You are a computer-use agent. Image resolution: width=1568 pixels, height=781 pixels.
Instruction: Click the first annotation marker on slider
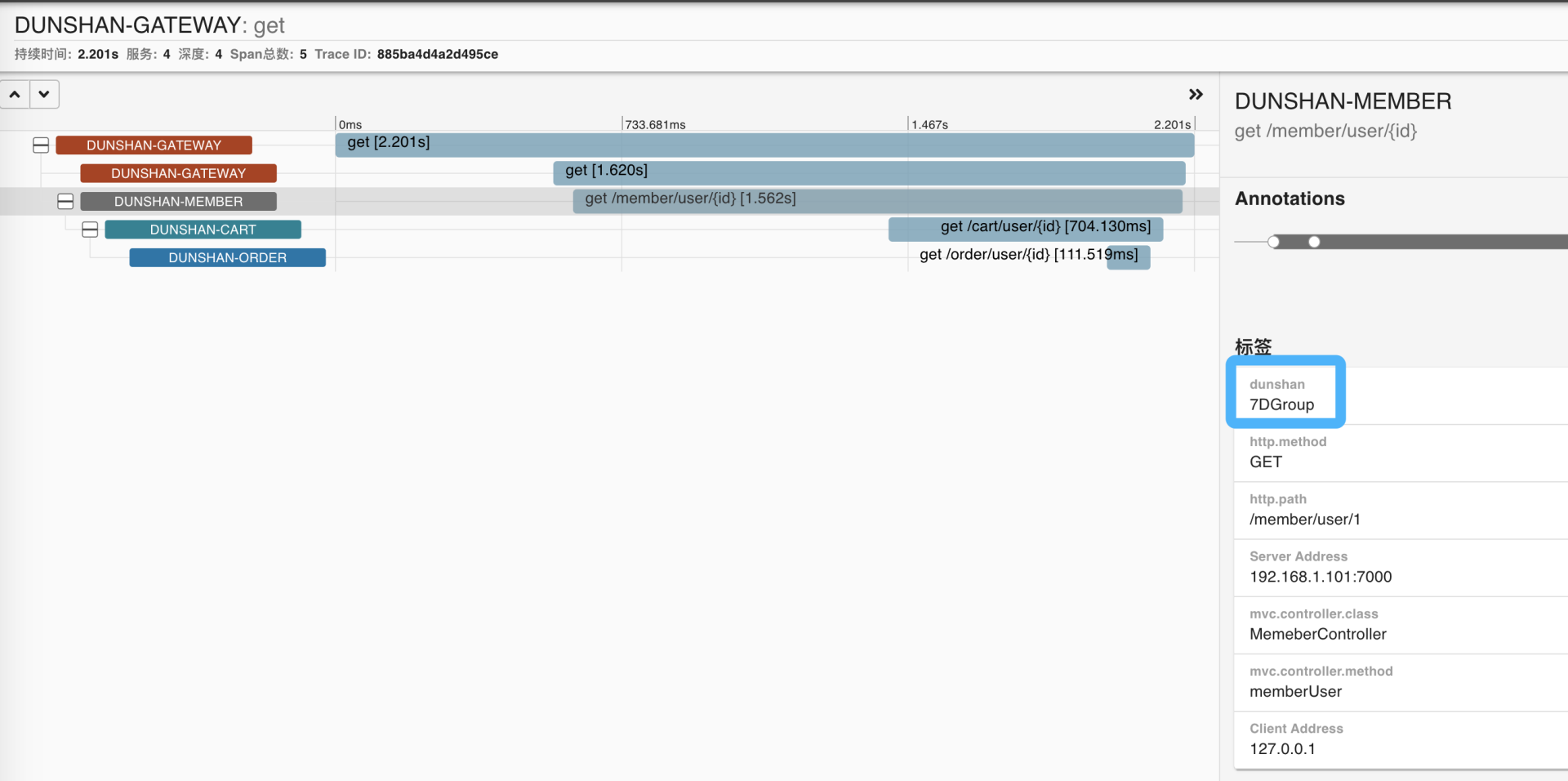pyautogui.click(x=1274, y=242)
